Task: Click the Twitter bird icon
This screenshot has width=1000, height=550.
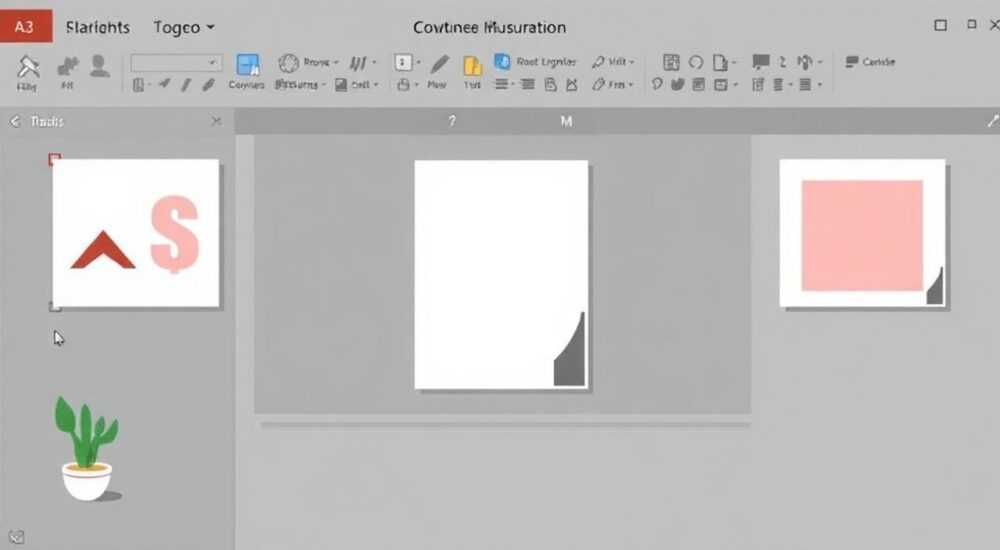Action: [x=677, y=84]
